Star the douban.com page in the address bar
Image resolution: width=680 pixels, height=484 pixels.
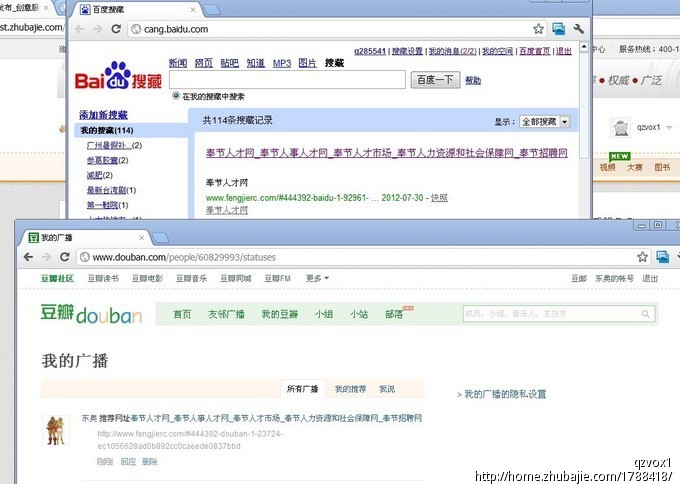642,257
